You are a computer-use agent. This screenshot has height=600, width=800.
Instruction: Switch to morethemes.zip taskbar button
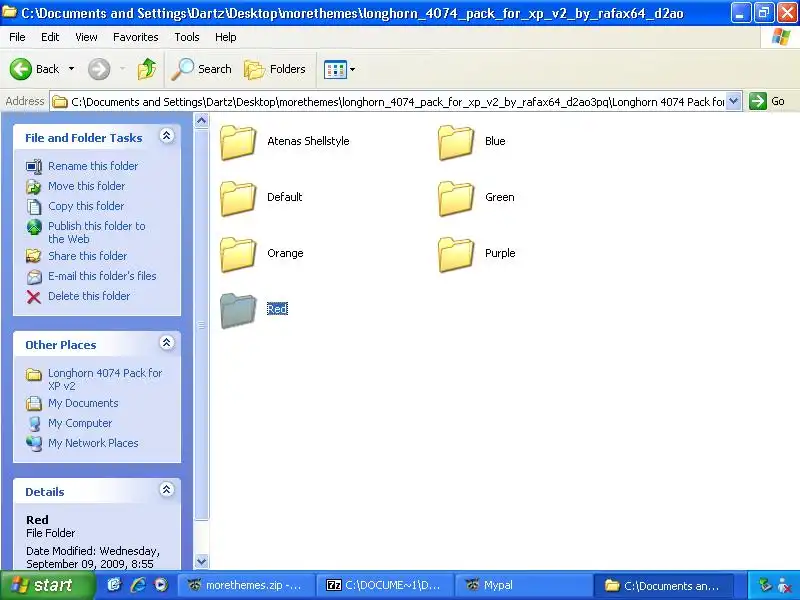(x=244, y=585)
